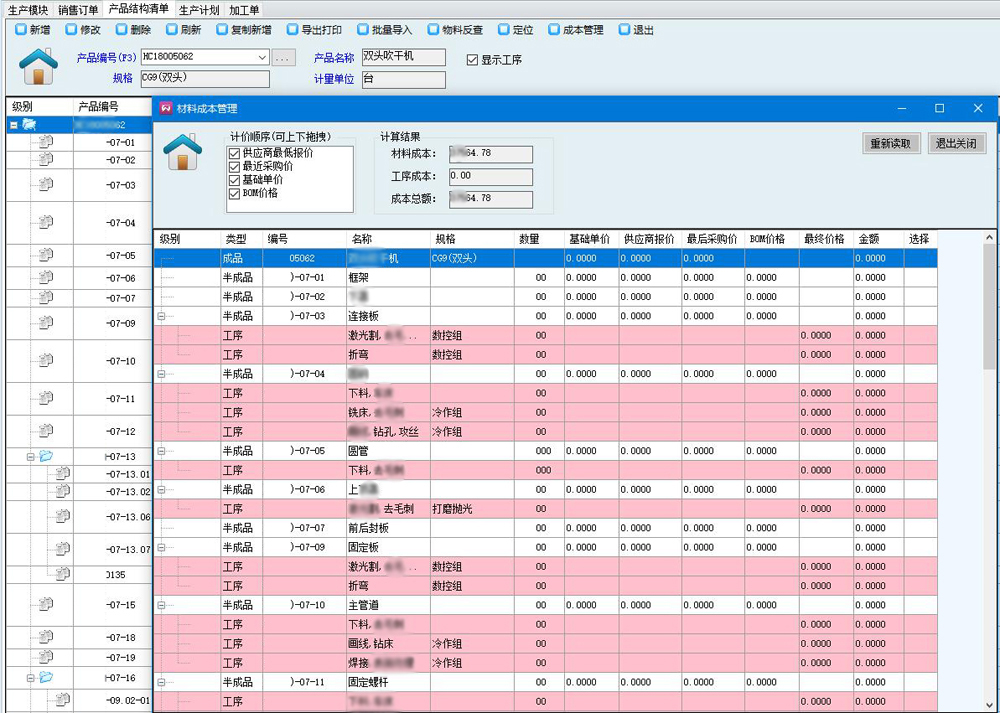Switch to the 销售订单 tab
This screenshot has height=713, width=1000.
coord(78,9)
